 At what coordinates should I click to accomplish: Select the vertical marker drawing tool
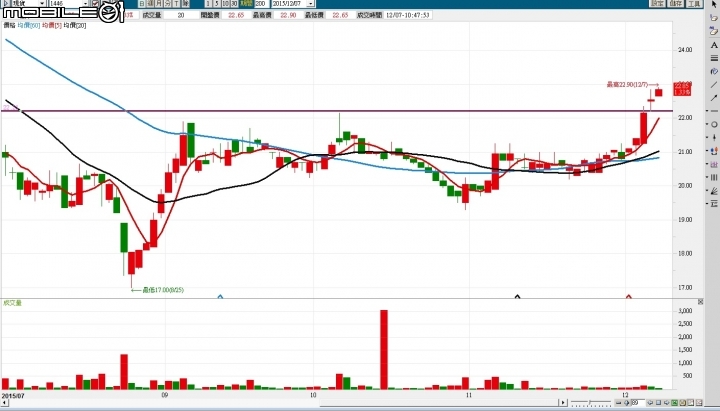(x=714, y=137)
